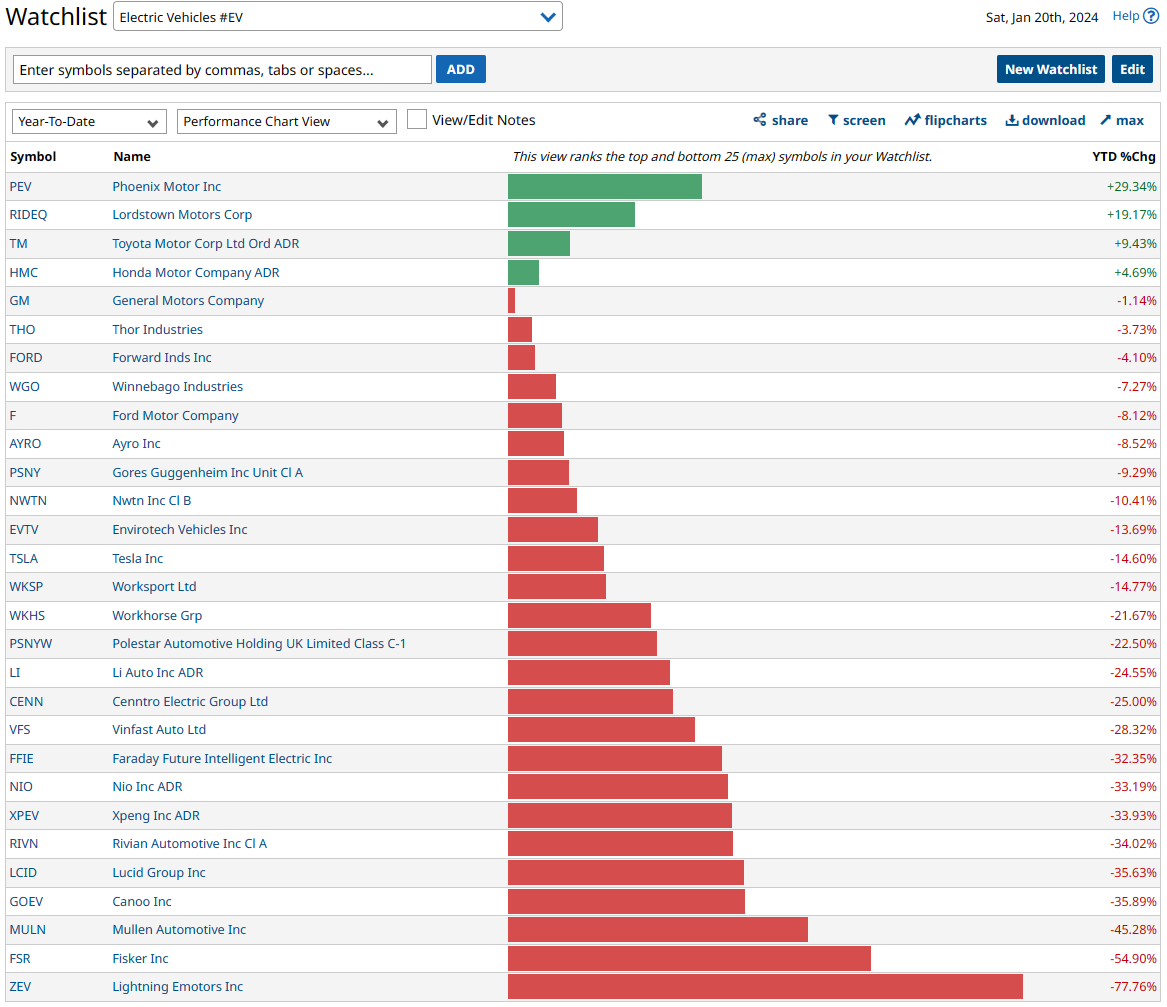Viewport: 1167px width, 1007px height.
Task: Open the Performance Chart View dropdown
Action: pyautogui.click(x=287, y=121)
